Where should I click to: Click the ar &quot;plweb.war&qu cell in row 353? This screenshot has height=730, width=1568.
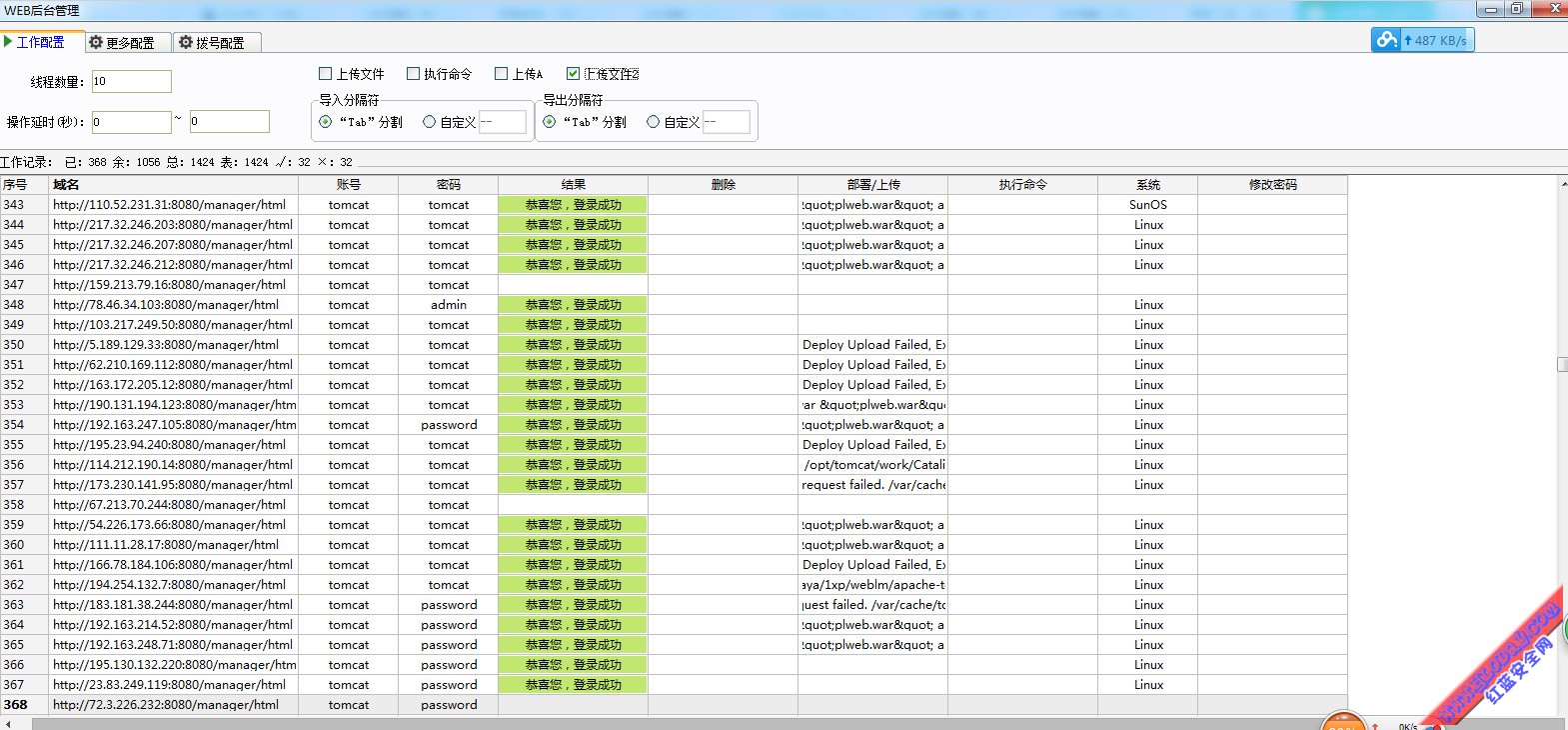[x=872, y=405]
